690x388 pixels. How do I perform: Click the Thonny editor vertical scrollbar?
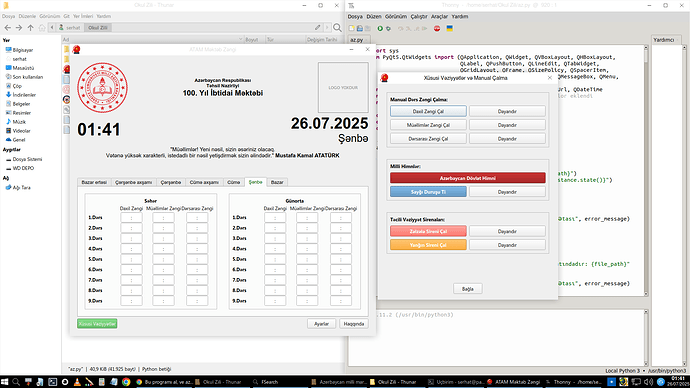click(x=646, y=169)
